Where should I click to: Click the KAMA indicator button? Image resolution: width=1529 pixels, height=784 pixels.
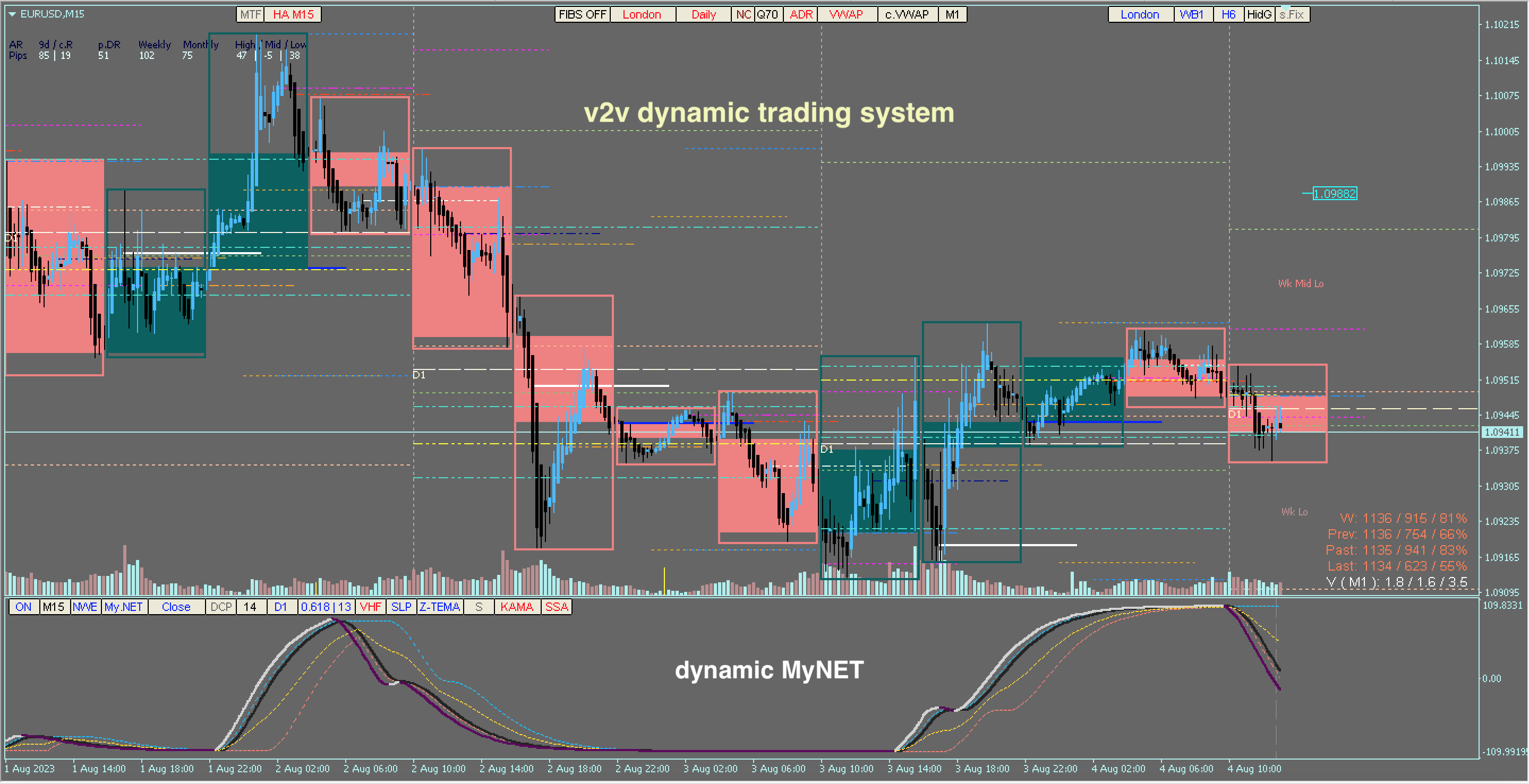tap(516, 607)
